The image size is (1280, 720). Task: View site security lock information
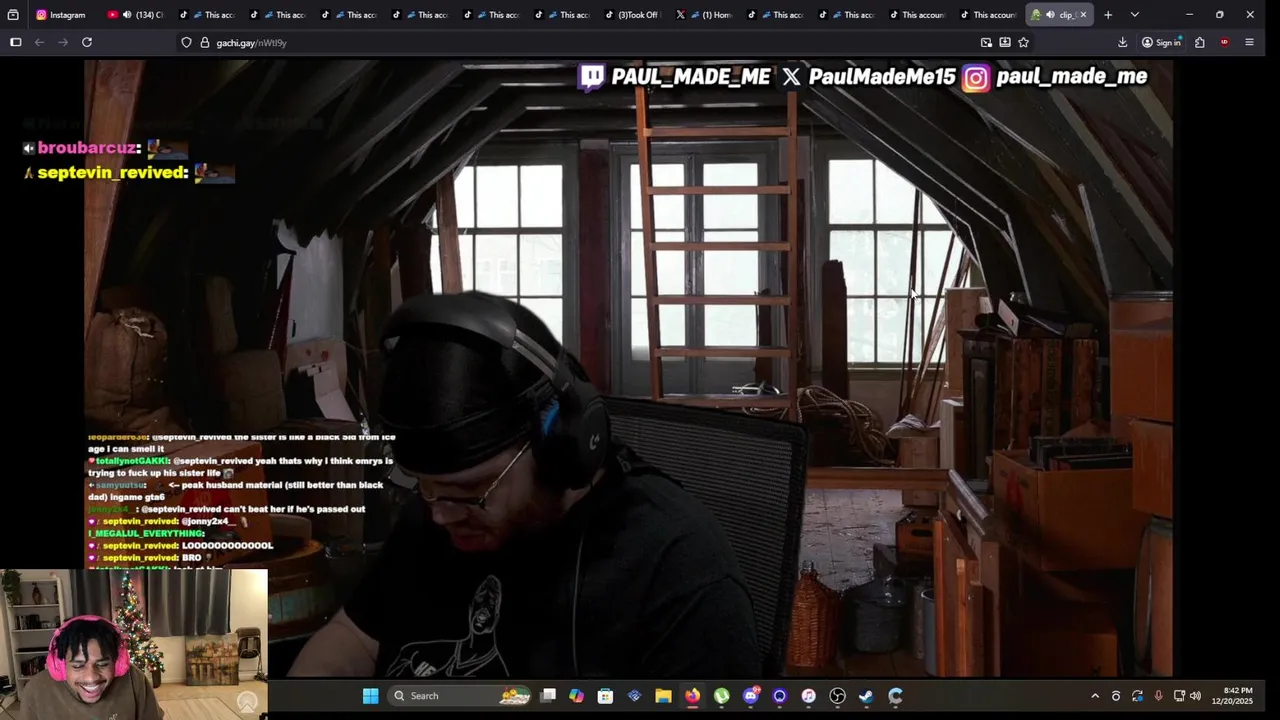tap(205, 43)
